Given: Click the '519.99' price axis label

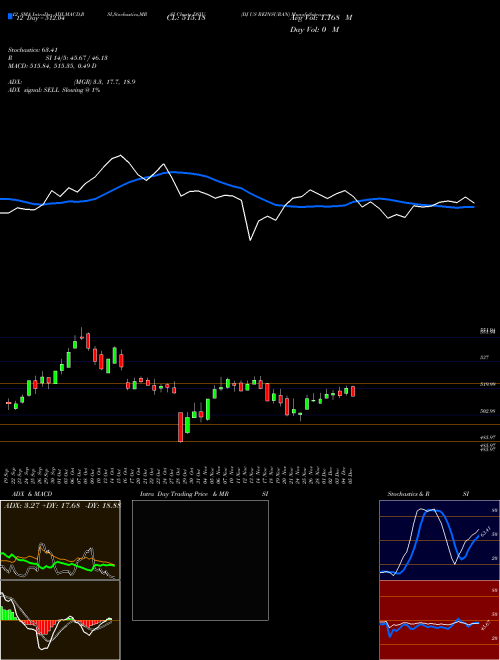Looking at the screenshot, I should pos(488,384).
